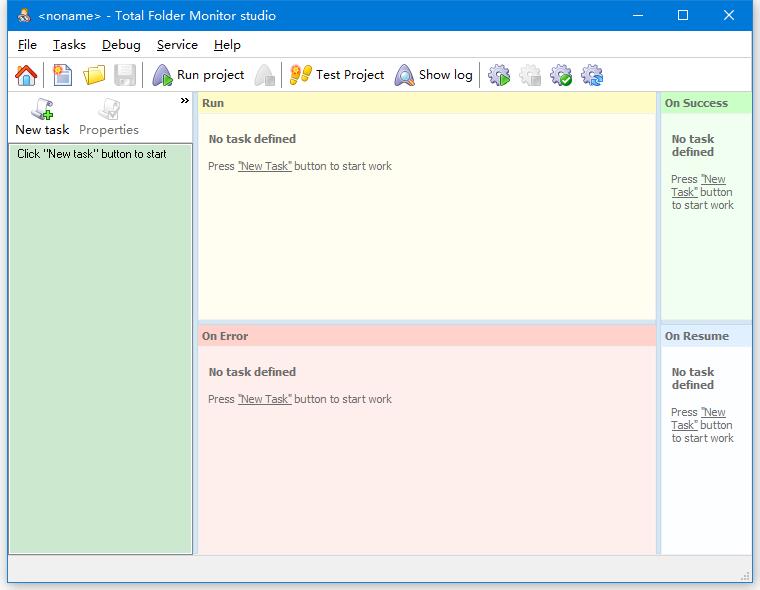This screenshot has height=590, width=760.
Task: Click gear icon with green checkmark
Action: point(561,75)
